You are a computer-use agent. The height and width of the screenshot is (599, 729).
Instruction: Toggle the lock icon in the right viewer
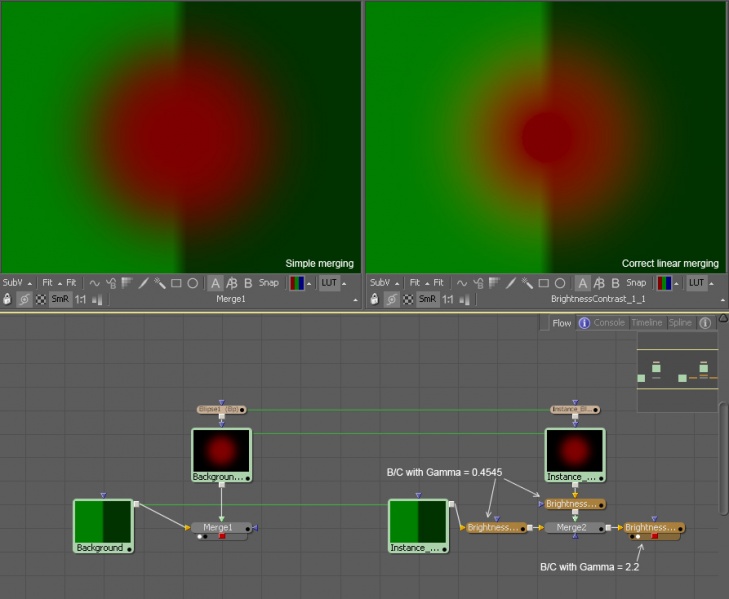click(375, 299)
